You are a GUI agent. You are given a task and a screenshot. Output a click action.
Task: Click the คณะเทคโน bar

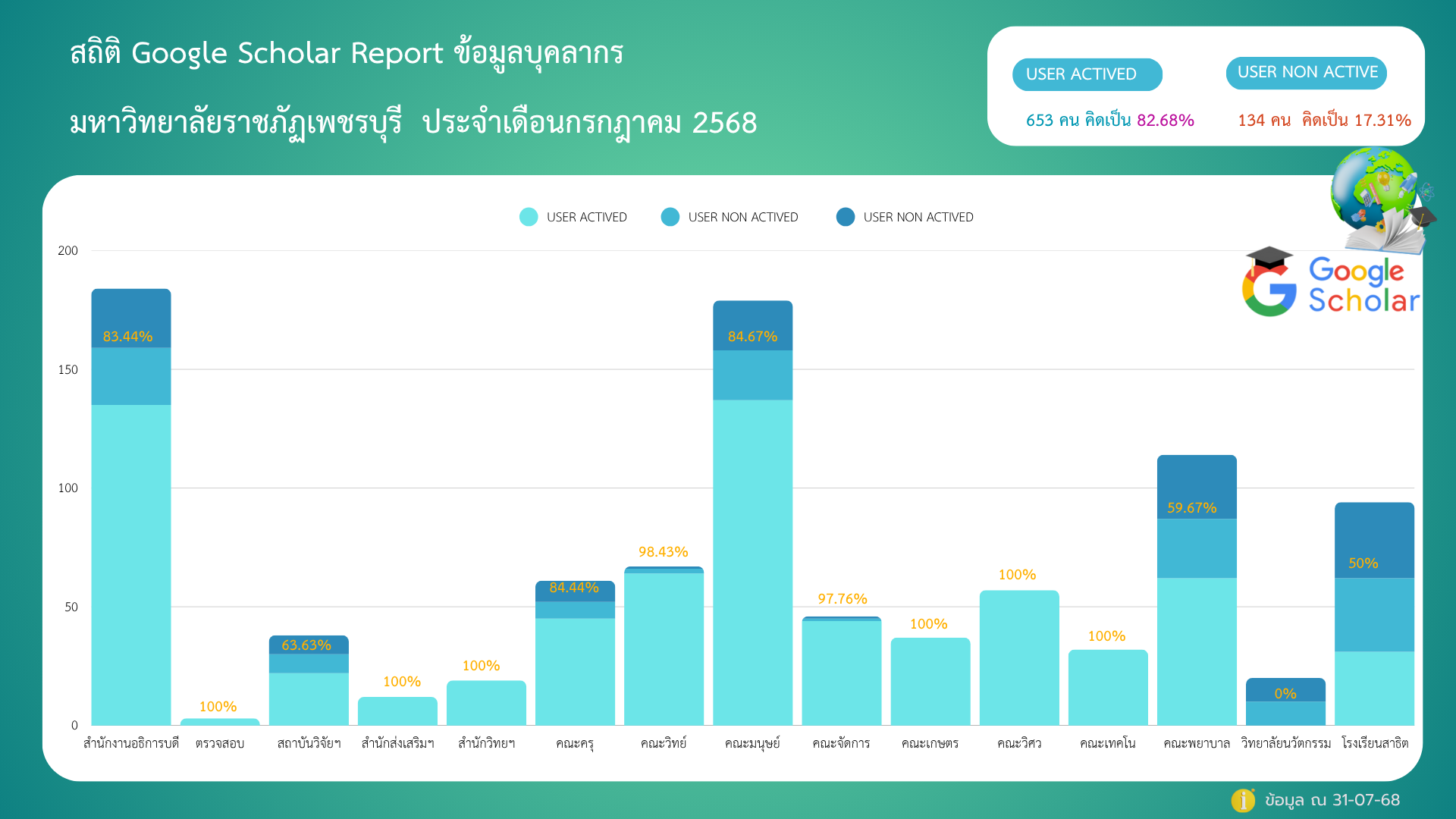pyautogui.click(x=1108, y=688)
